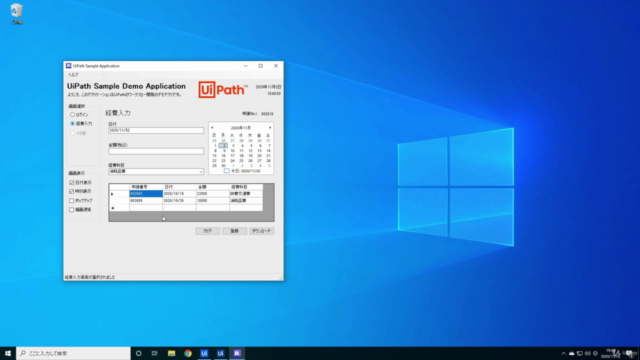Image resolution: width=640 pixels, height=360 pixels.
Task: Select day 7 in the calendar
Action: 269,145
